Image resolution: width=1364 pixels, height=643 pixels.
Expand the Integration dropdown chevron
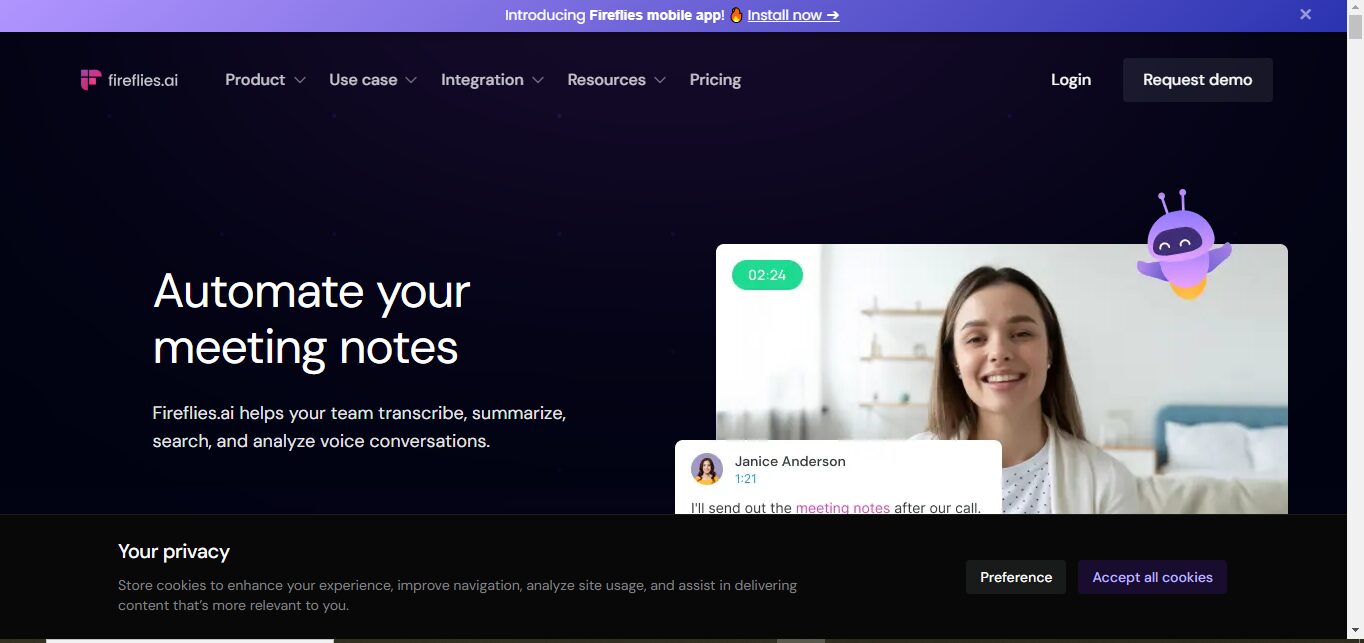click(538, 80)
